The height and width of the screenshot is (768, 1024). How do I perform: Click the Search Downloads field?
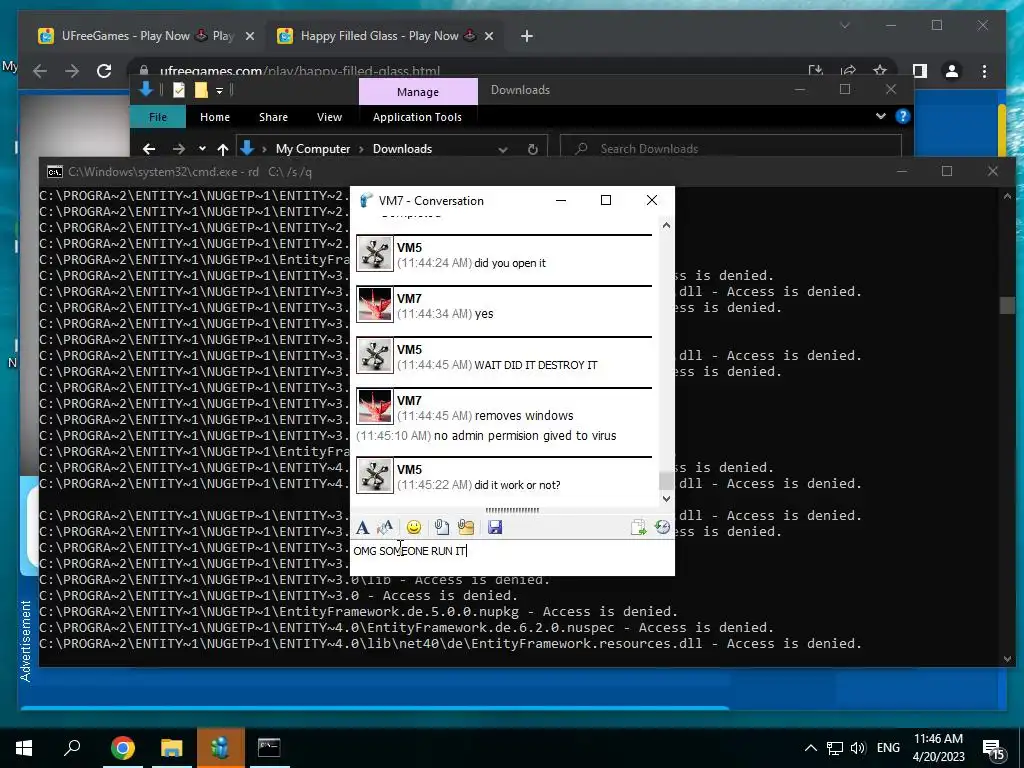[x=731, y=149]
